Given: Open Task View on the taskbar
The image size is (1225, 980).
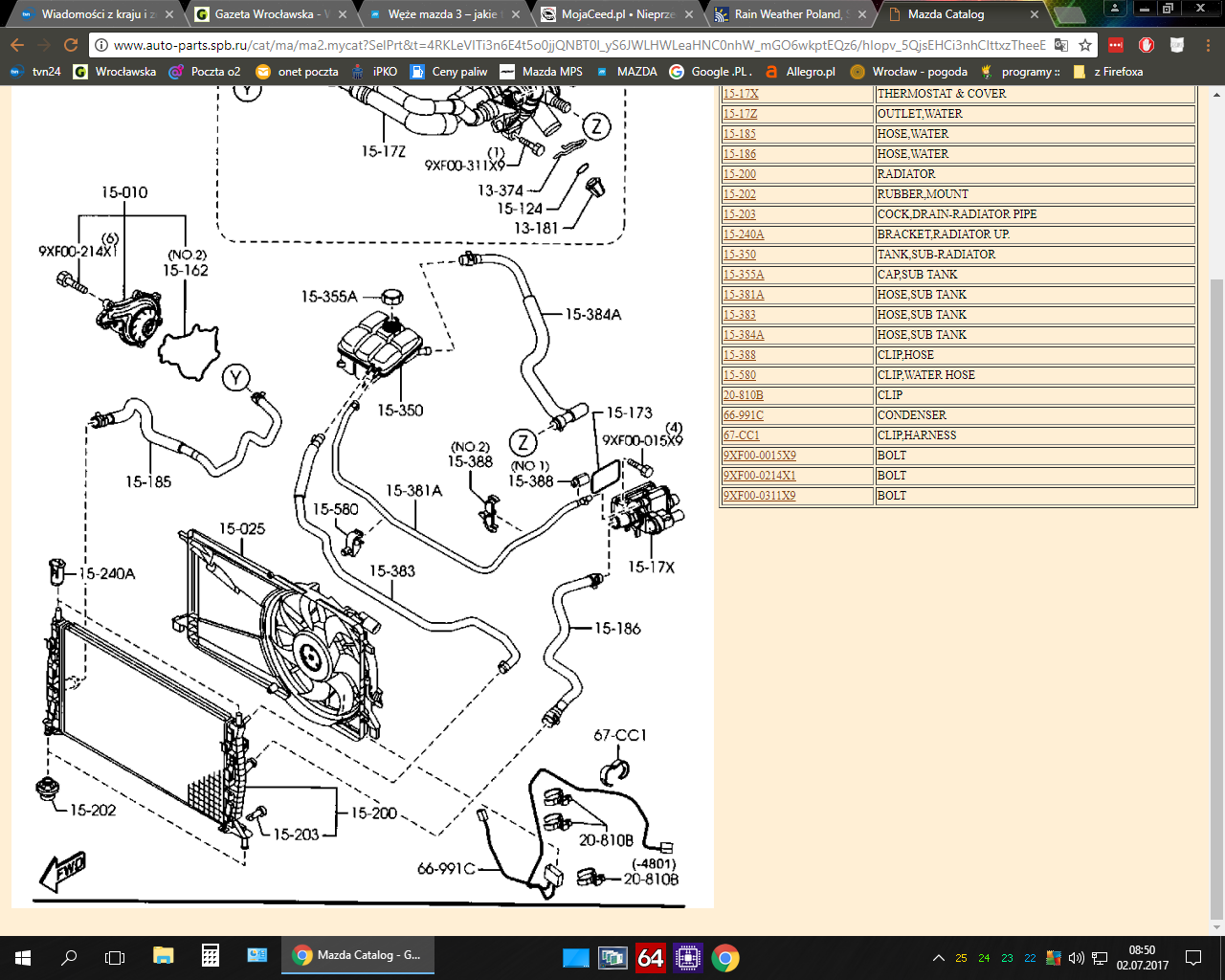Looking at the screenshot, I should pyautogui.click(x=115, y=956).
